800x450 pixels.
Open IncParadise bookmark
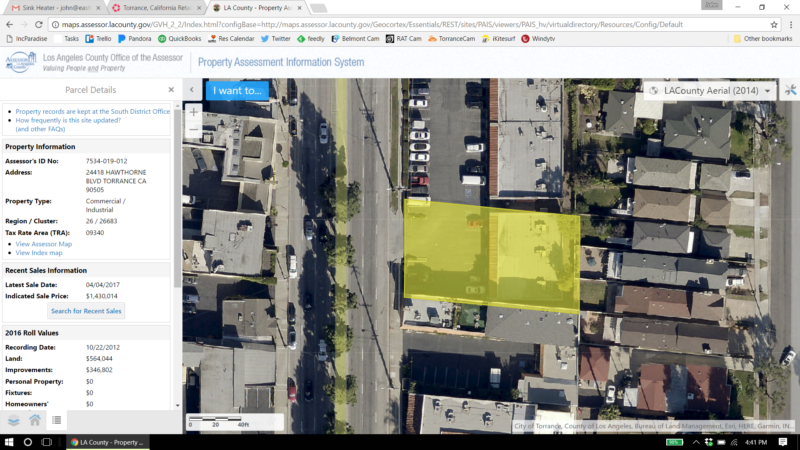pos(27,39)
